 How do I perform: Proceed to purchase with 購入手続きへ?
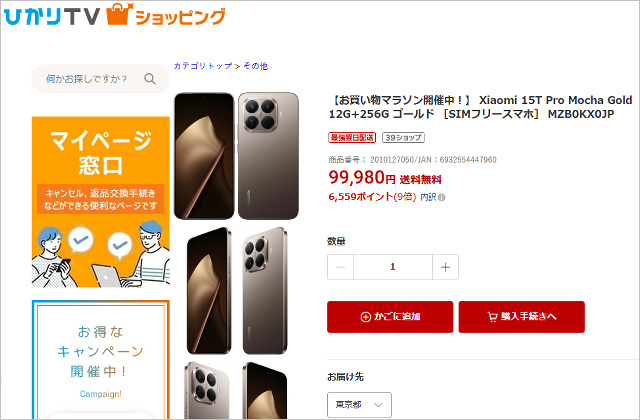[x=522, y=317]
